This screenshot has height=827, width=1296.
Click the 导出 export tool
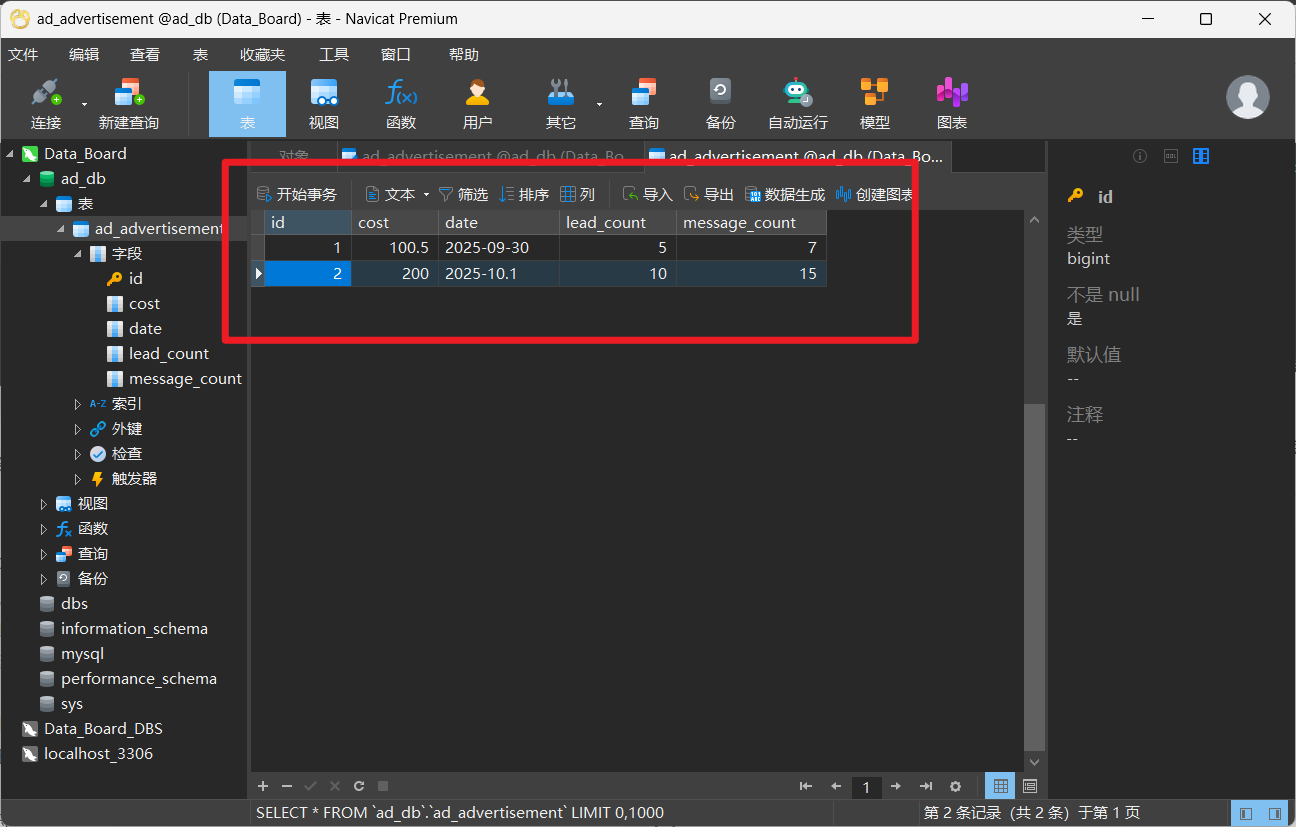[x=709, y=194]
